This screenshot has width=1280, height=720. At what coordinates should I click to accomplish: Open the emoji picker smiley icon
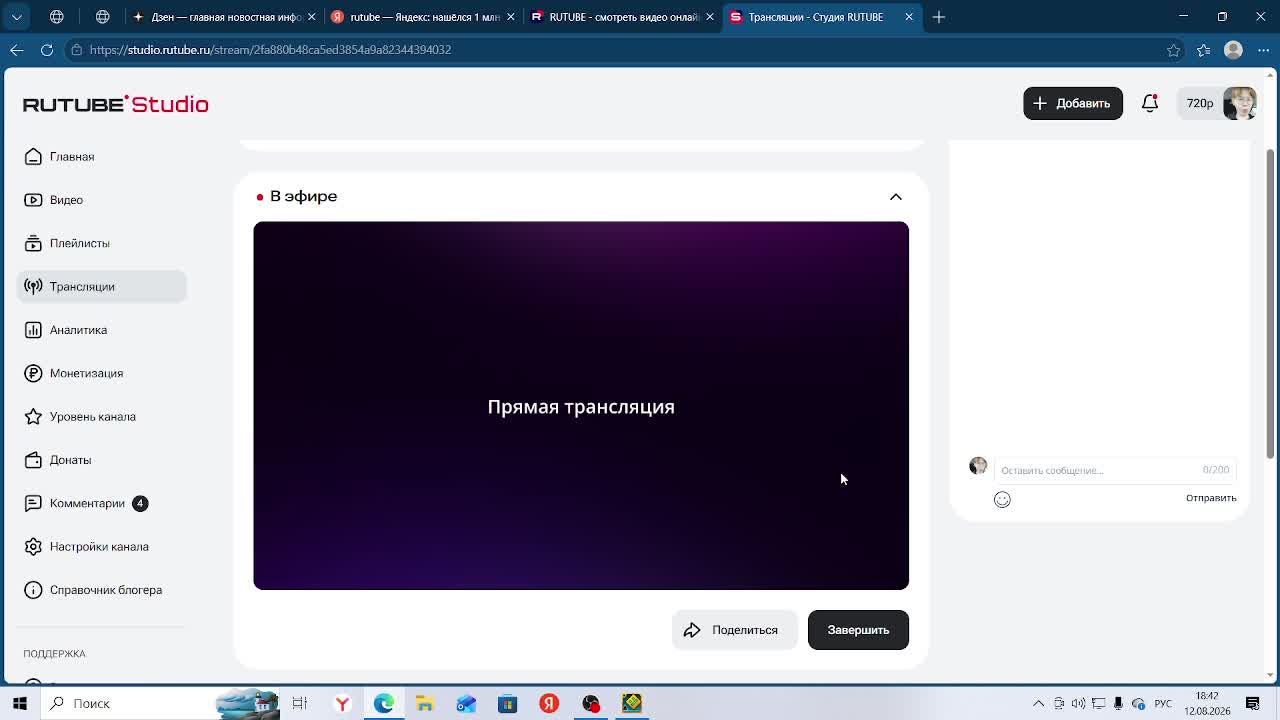click(1002, 500)
